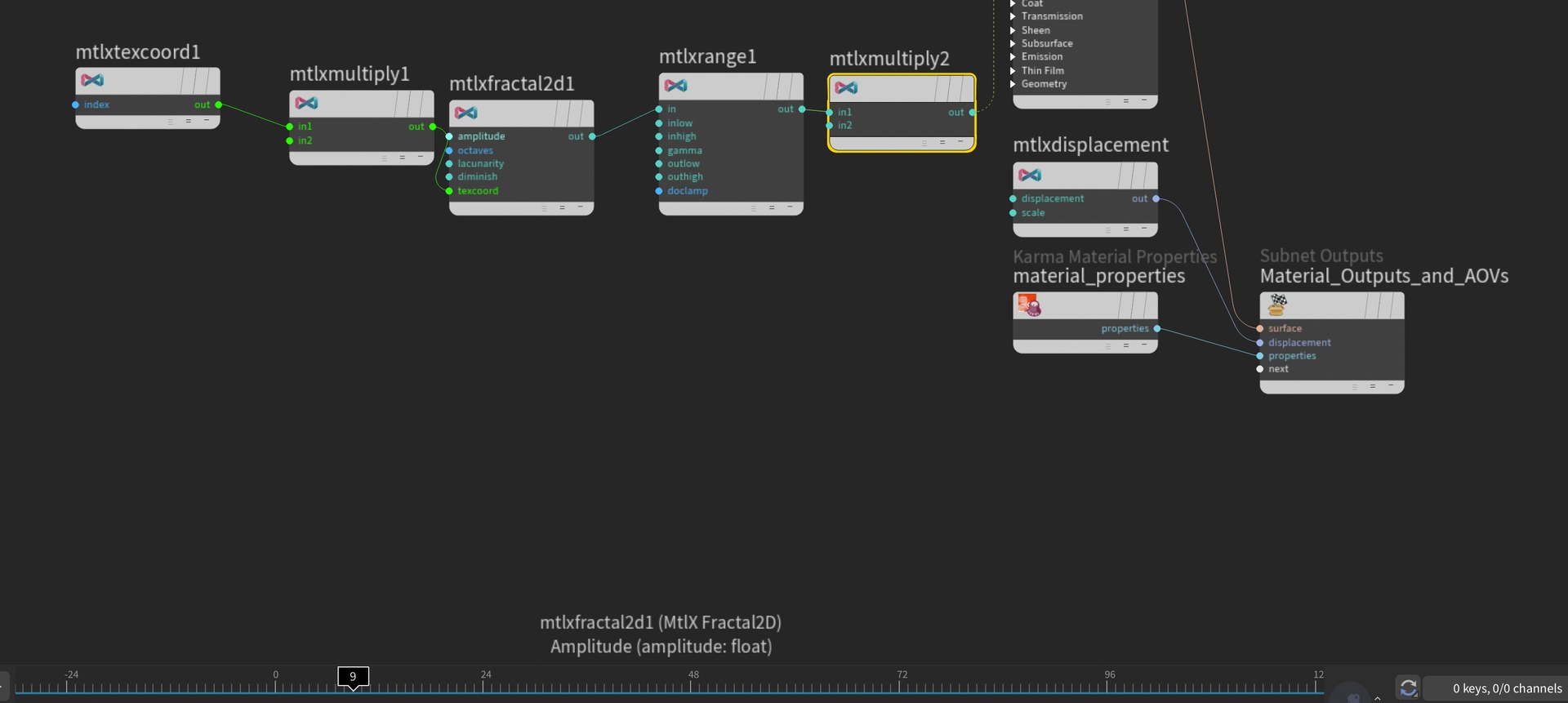Click the out connector of mtlxmultiply2

tap(972, 112)
